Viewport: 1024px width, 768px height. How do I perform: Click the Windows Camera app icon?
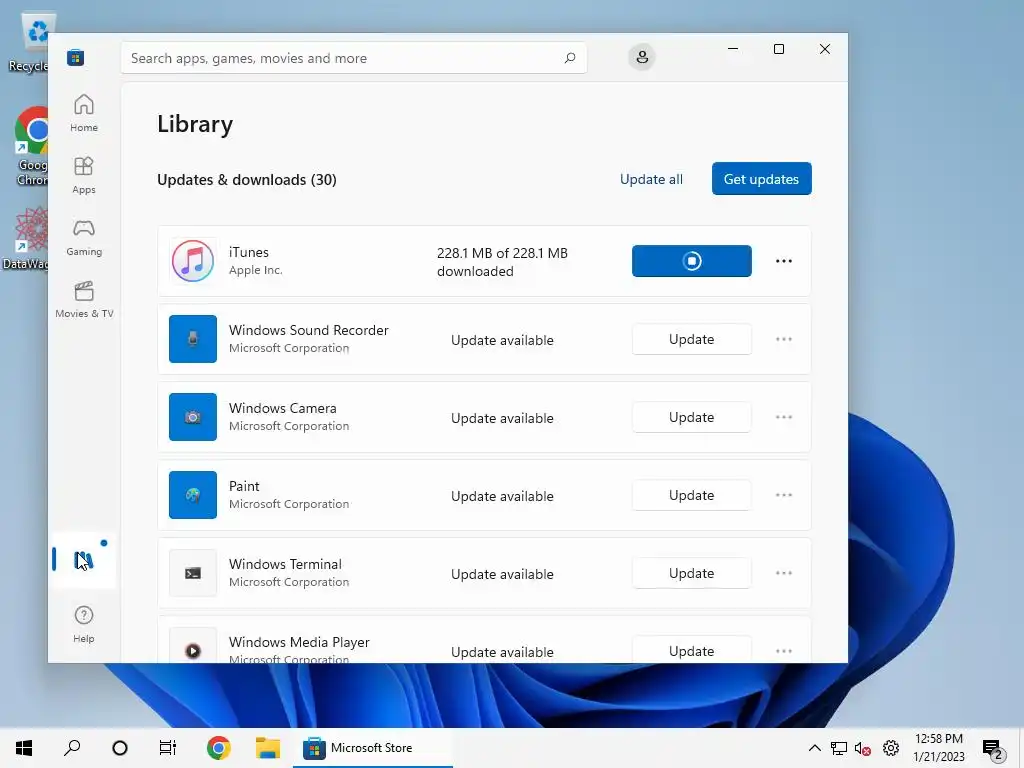pyautogui.click(x=193, y=417)
